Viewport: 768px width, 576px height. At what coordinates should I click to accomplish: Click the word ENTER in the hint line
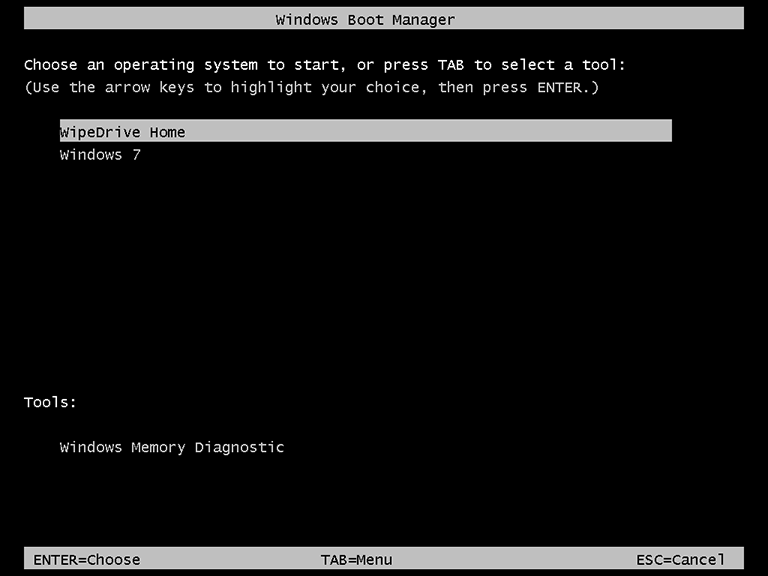coord(559,87)
